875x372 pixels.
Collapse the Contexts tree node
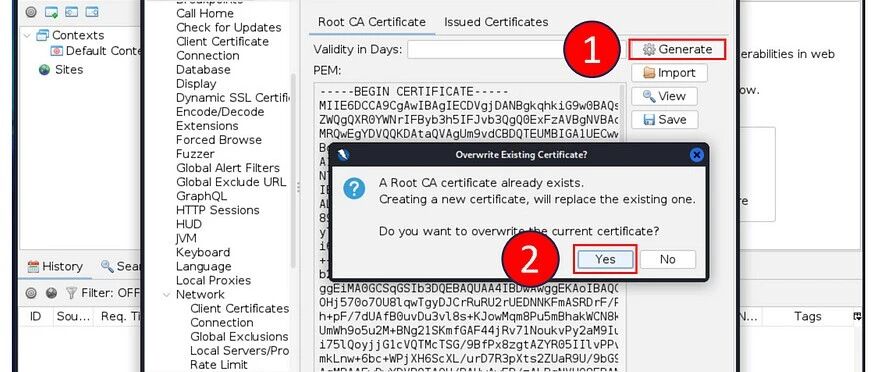click(27, 35)
